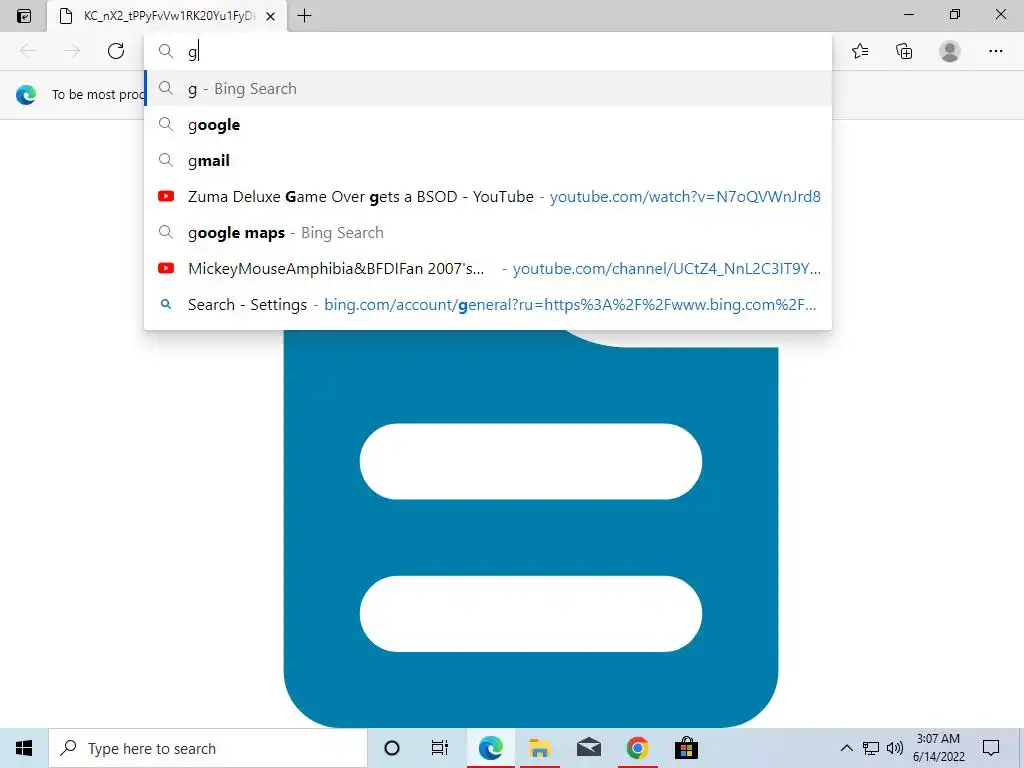Viewport: 1024px width, 768px height.
Task: Open Cortana circle icon on taskbar
Action: coord(392,748)
